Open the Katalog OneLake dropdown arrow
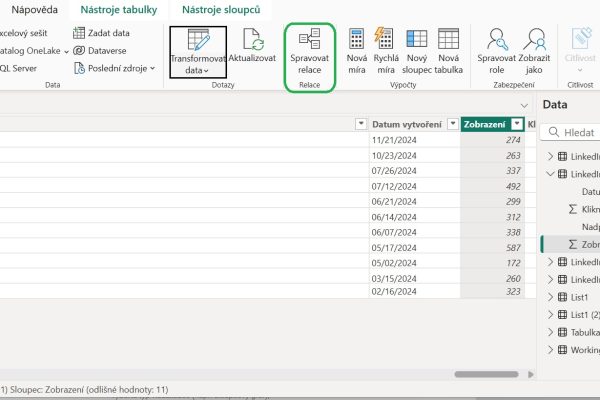 pyautogui.click(x=66, y=51)
